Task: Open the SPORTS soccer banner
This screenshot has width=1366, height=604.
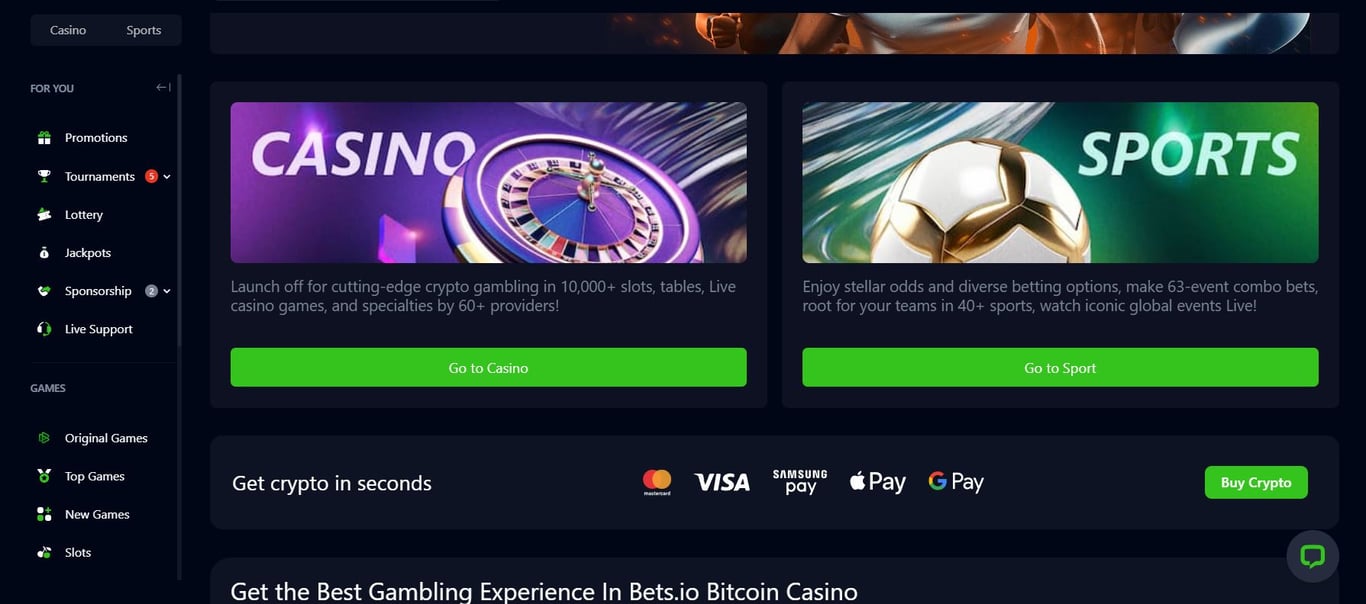Action: pyautogui.click(x=1059, y=182)
